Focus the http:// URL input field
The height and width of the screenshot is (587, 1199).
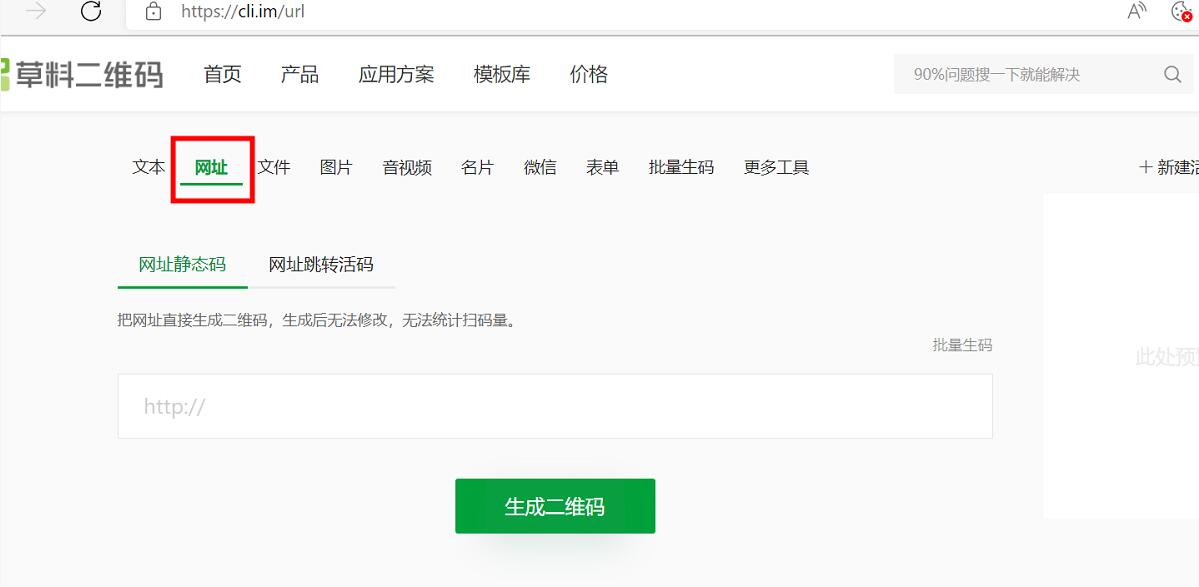[555, 407]
